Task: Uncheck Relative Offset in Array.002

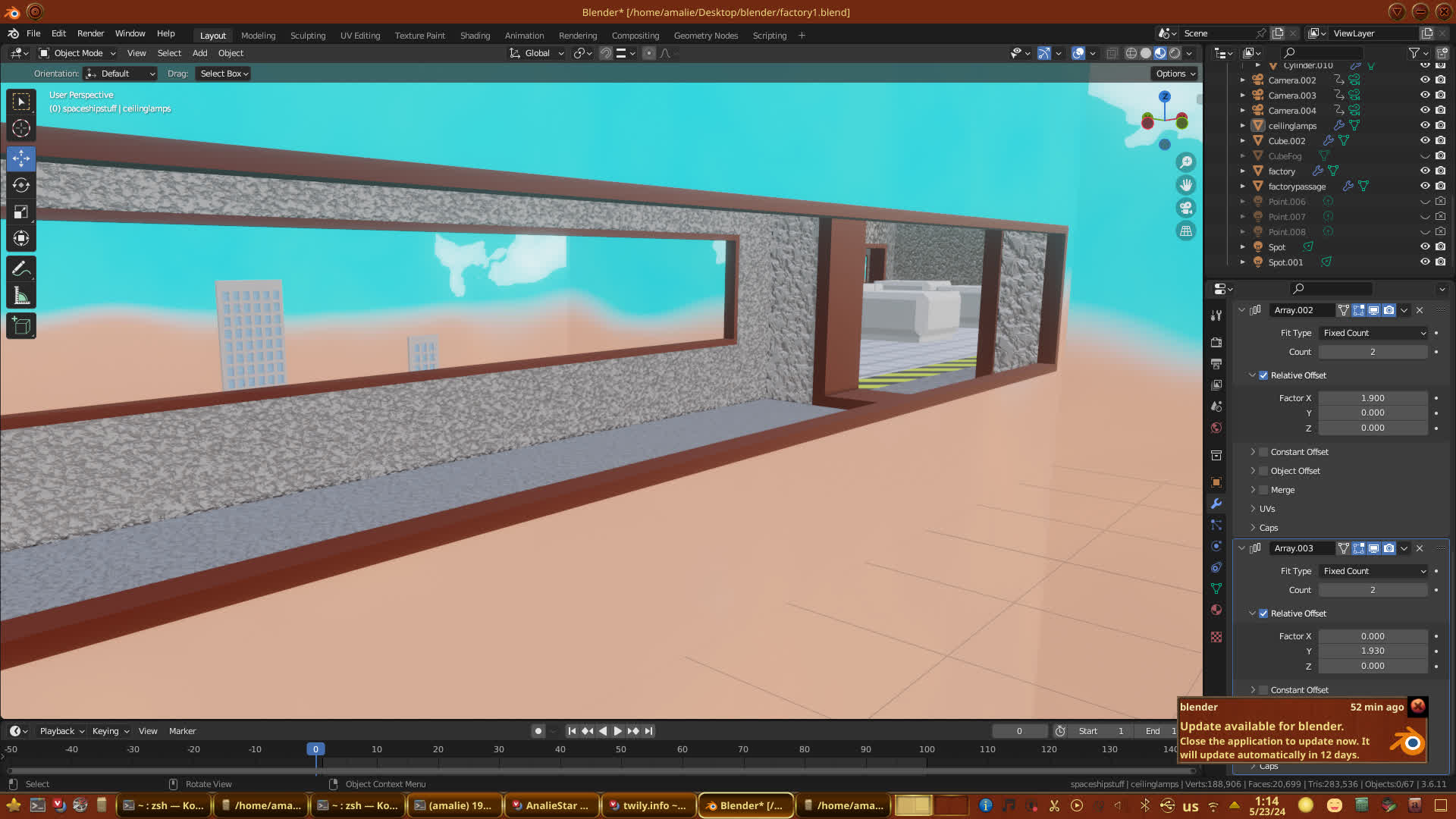Action: (1263, 375)
